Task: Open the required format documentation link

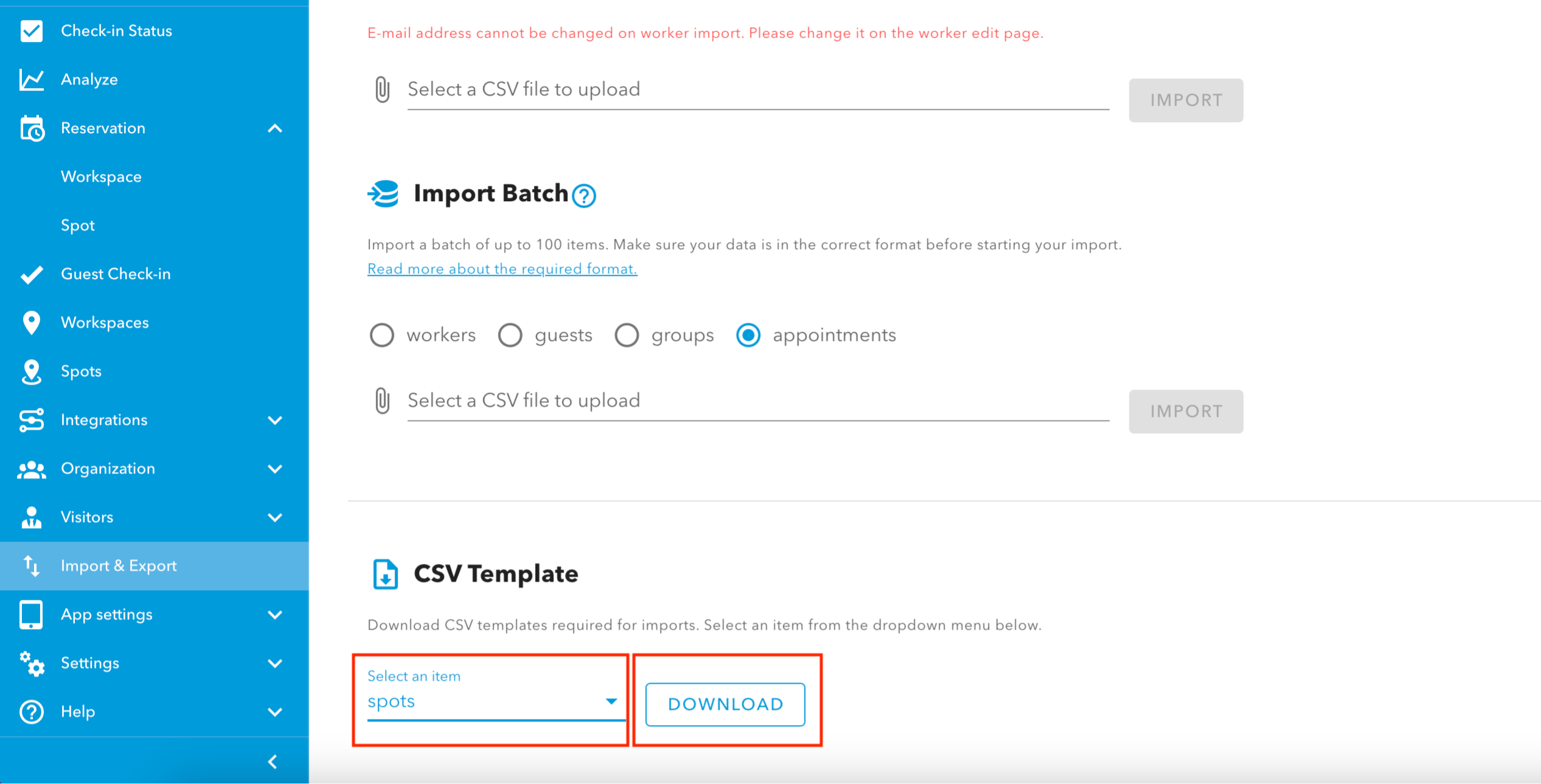Action: click(502, 269)
